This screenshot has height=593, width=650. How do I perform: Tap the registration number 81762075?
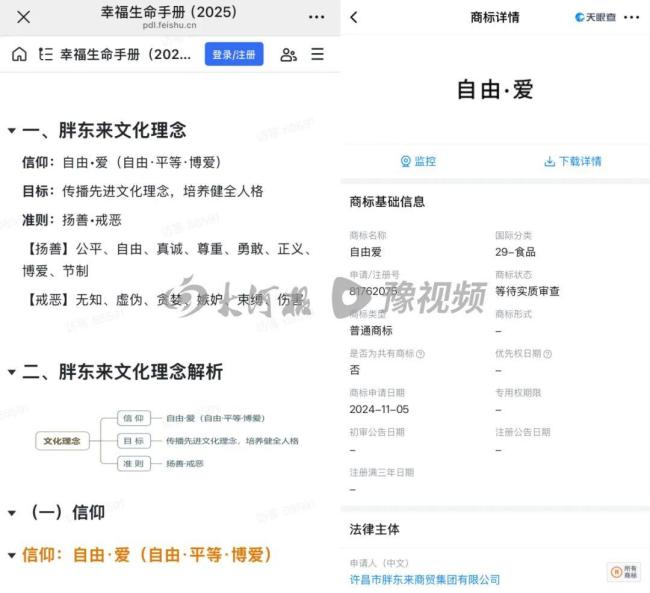coord(373,291)
